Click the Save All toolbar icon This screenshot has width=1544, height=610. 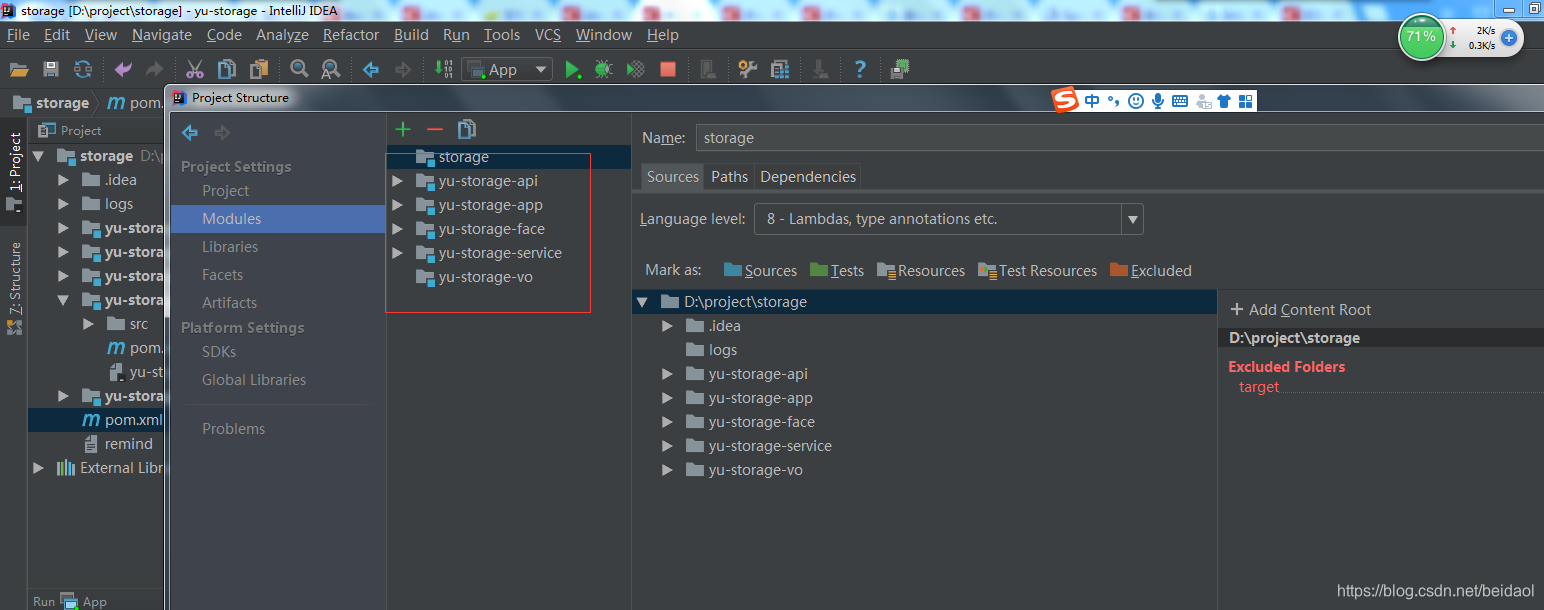51,69
